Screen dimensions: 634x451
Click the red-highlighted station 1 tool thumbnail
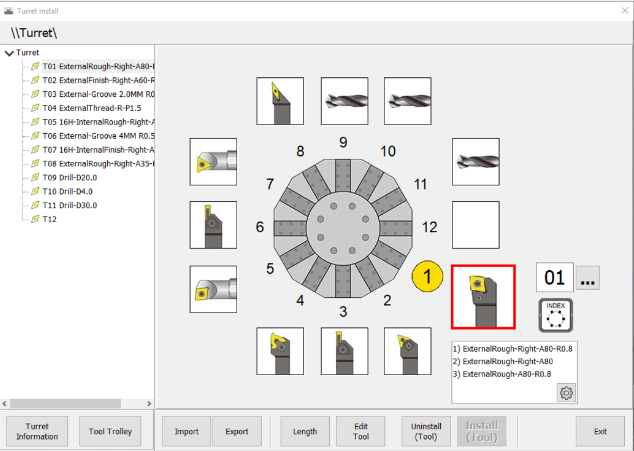click(x=483, y=297)
